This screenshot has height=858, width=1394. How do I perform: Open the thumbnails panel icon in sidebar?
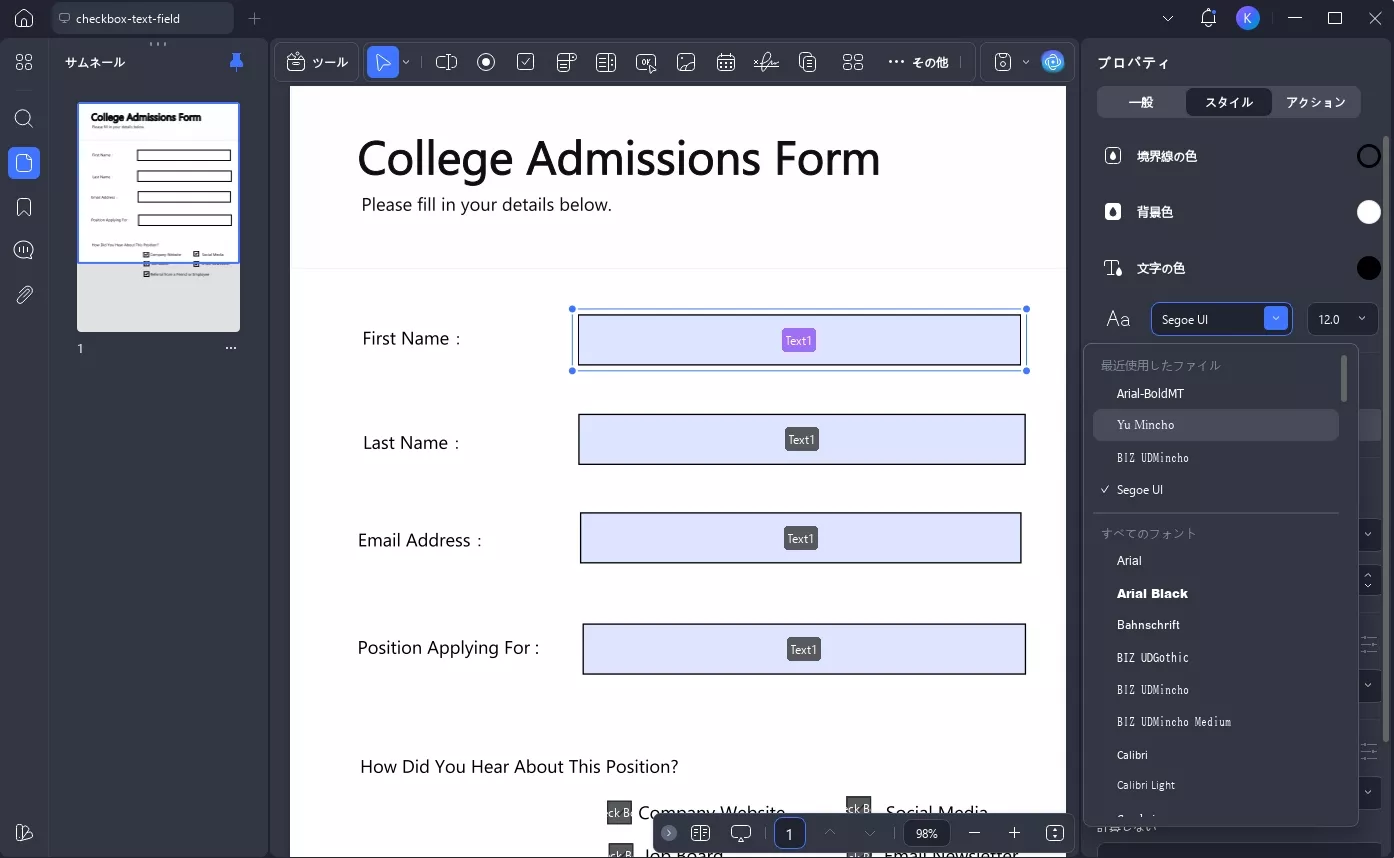pos(24,163)
